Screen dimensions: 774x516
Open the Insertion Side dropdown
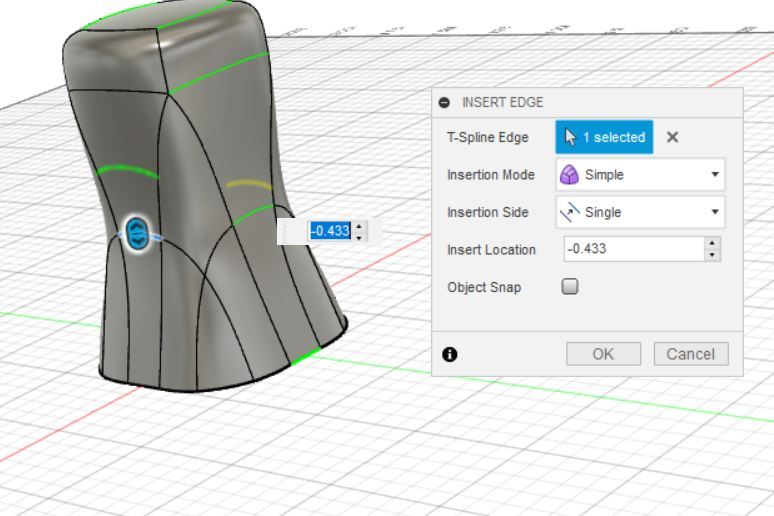[640, 212]
